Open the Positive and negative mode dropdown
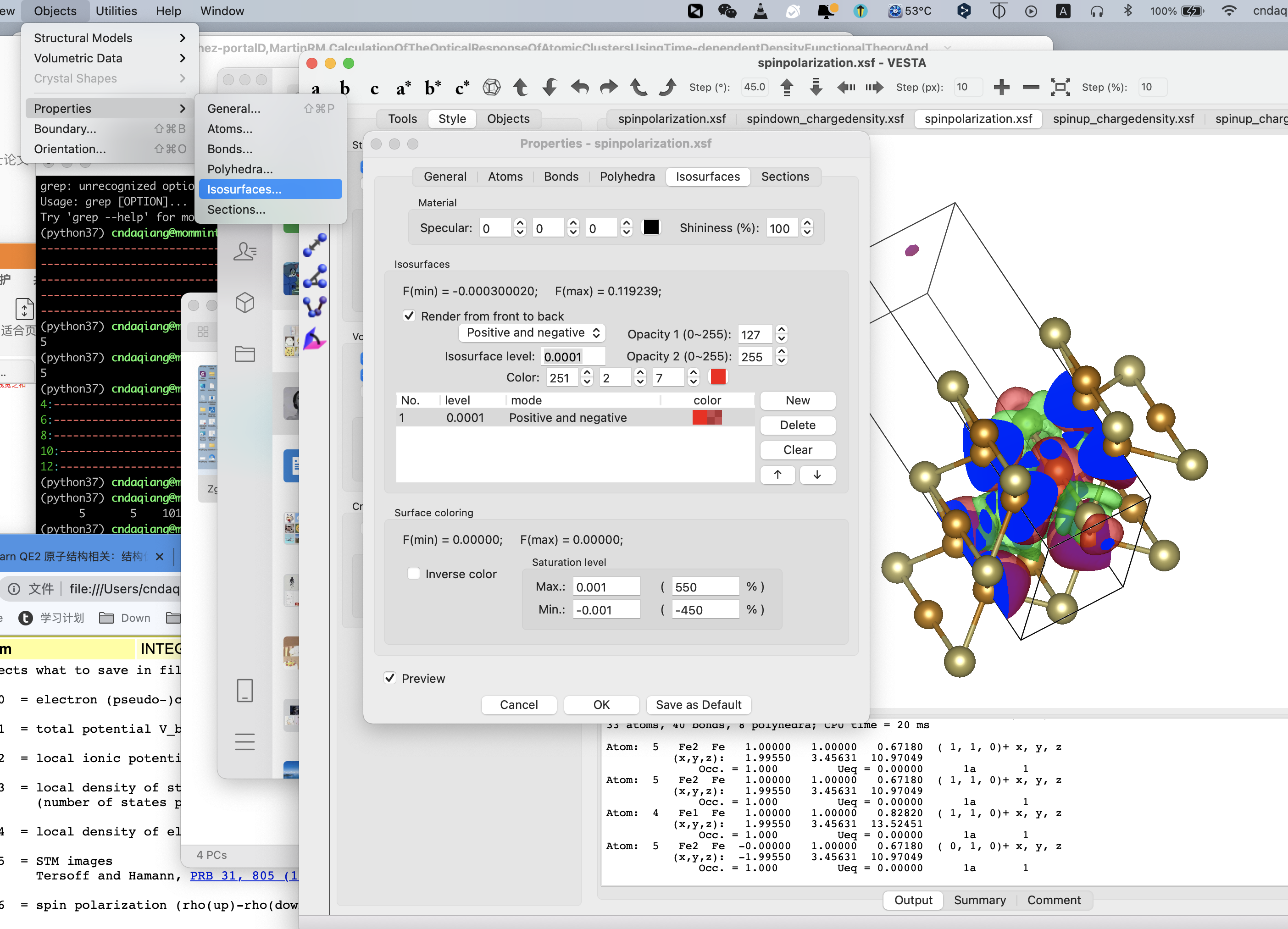1288x929 pixels. [532, 333]
